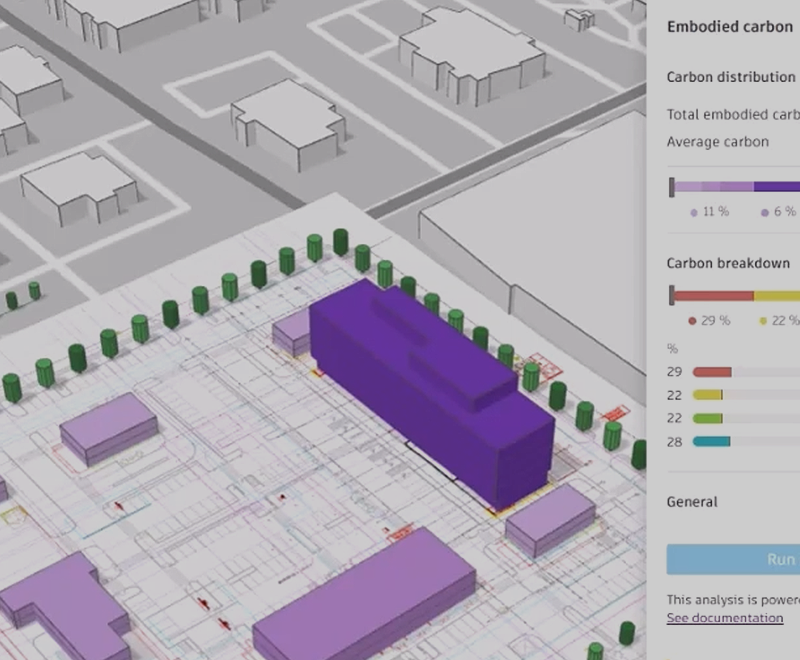Click the Average carbon row

(x=717, y=142)
